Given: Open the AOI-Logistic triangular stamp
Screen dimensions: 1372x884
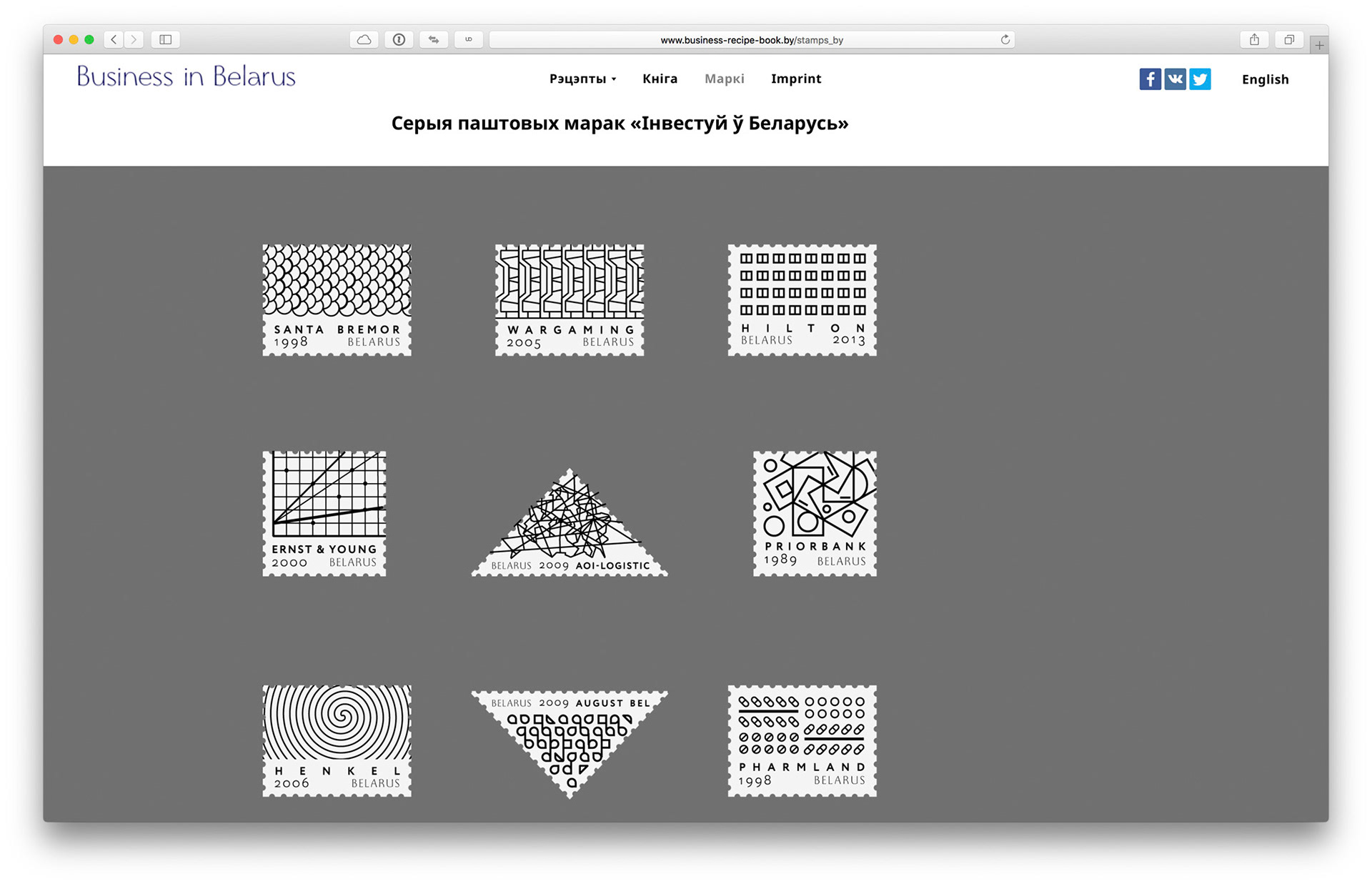Looking at the screenshot, I should coord(570,530).
